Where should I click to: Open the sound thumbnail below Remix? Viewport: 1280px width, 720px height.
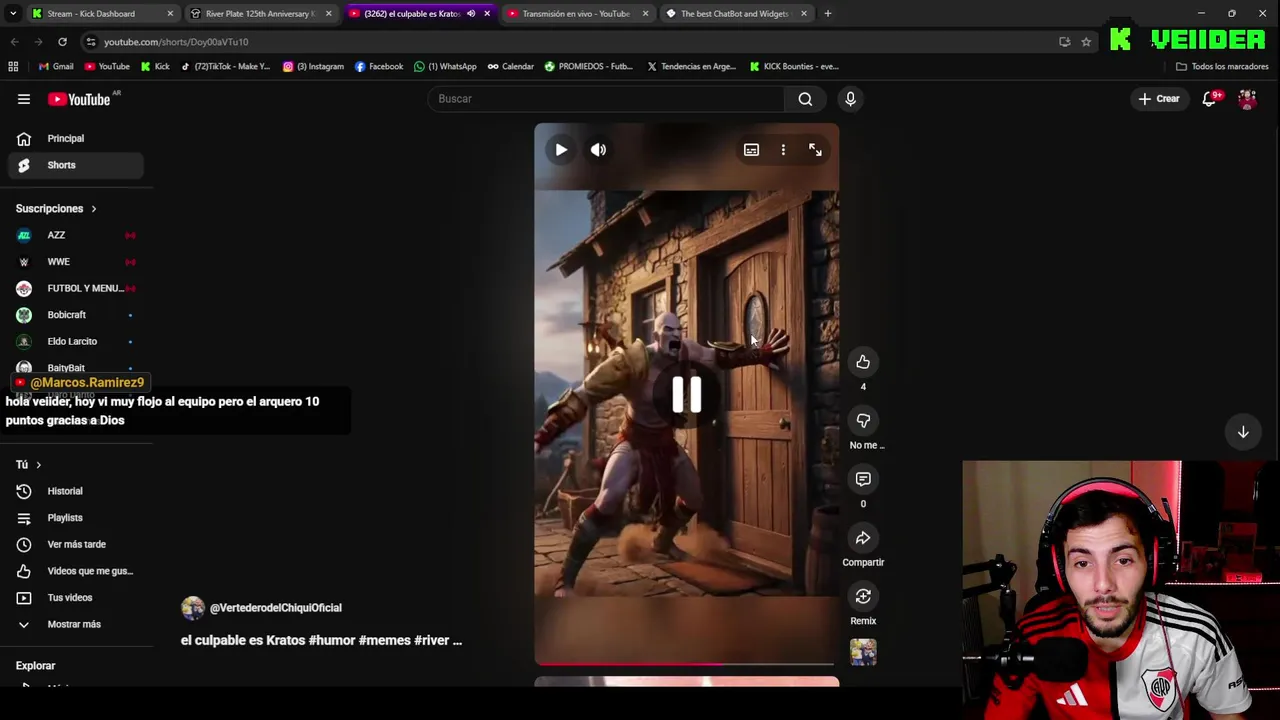pyautogui.click(x=863, y=652)
